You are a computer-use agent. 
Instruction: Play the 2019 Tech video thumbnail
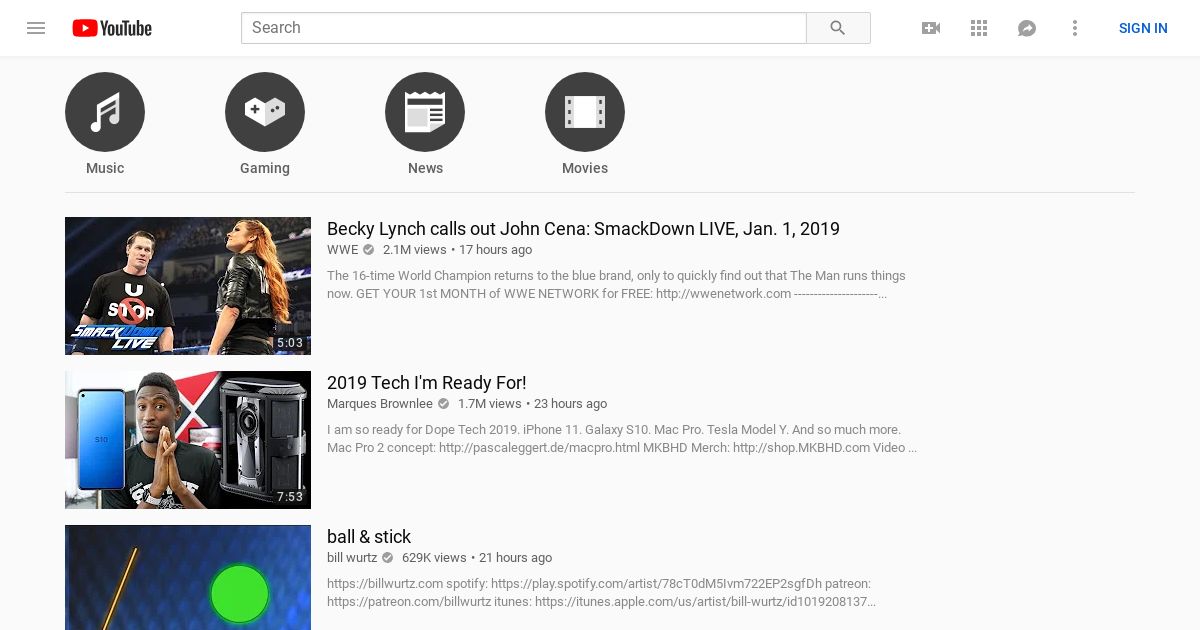pos(188,440)
